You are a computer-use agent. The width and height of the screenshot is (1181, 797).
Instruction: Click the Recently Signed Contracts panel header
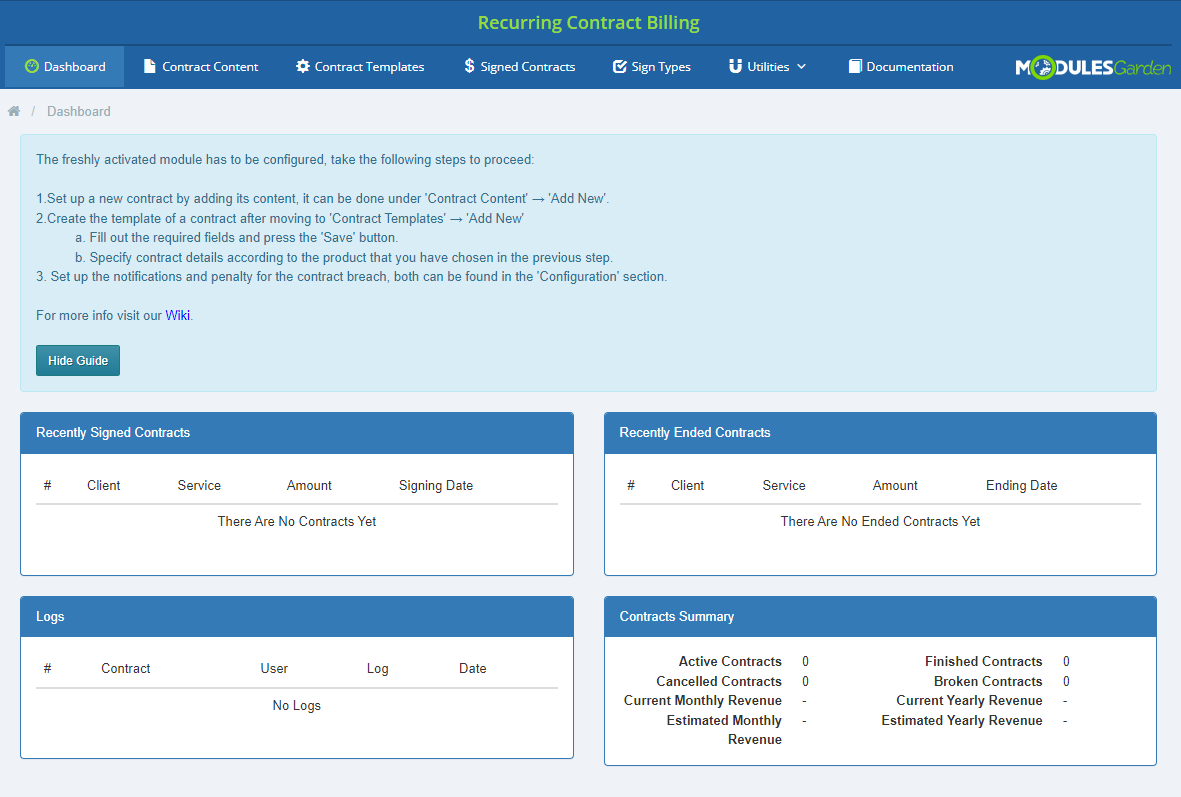tap(297, 432)
